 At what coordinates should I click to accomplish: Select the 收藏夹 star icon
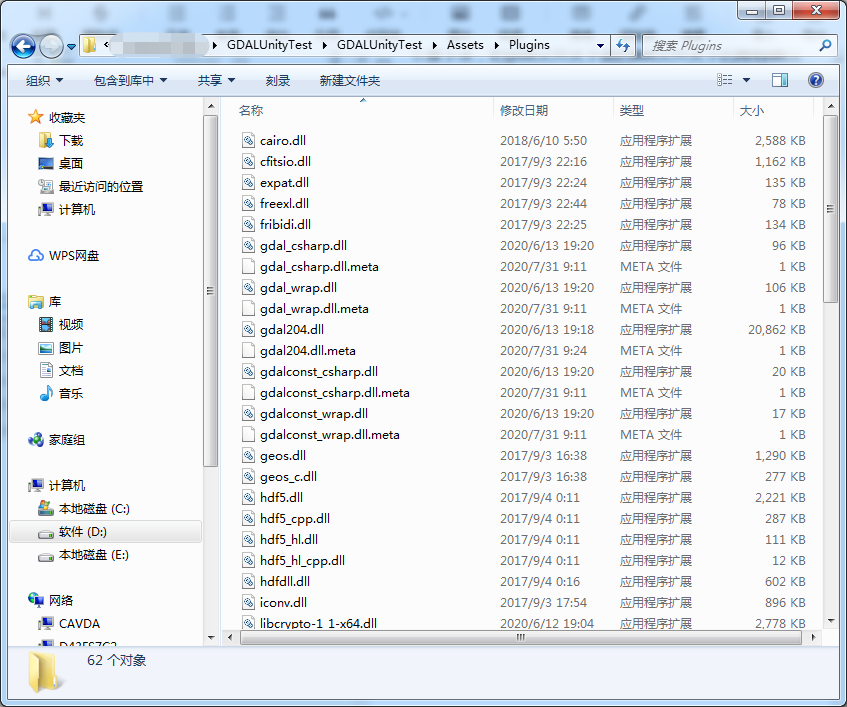tap(36, 117)
